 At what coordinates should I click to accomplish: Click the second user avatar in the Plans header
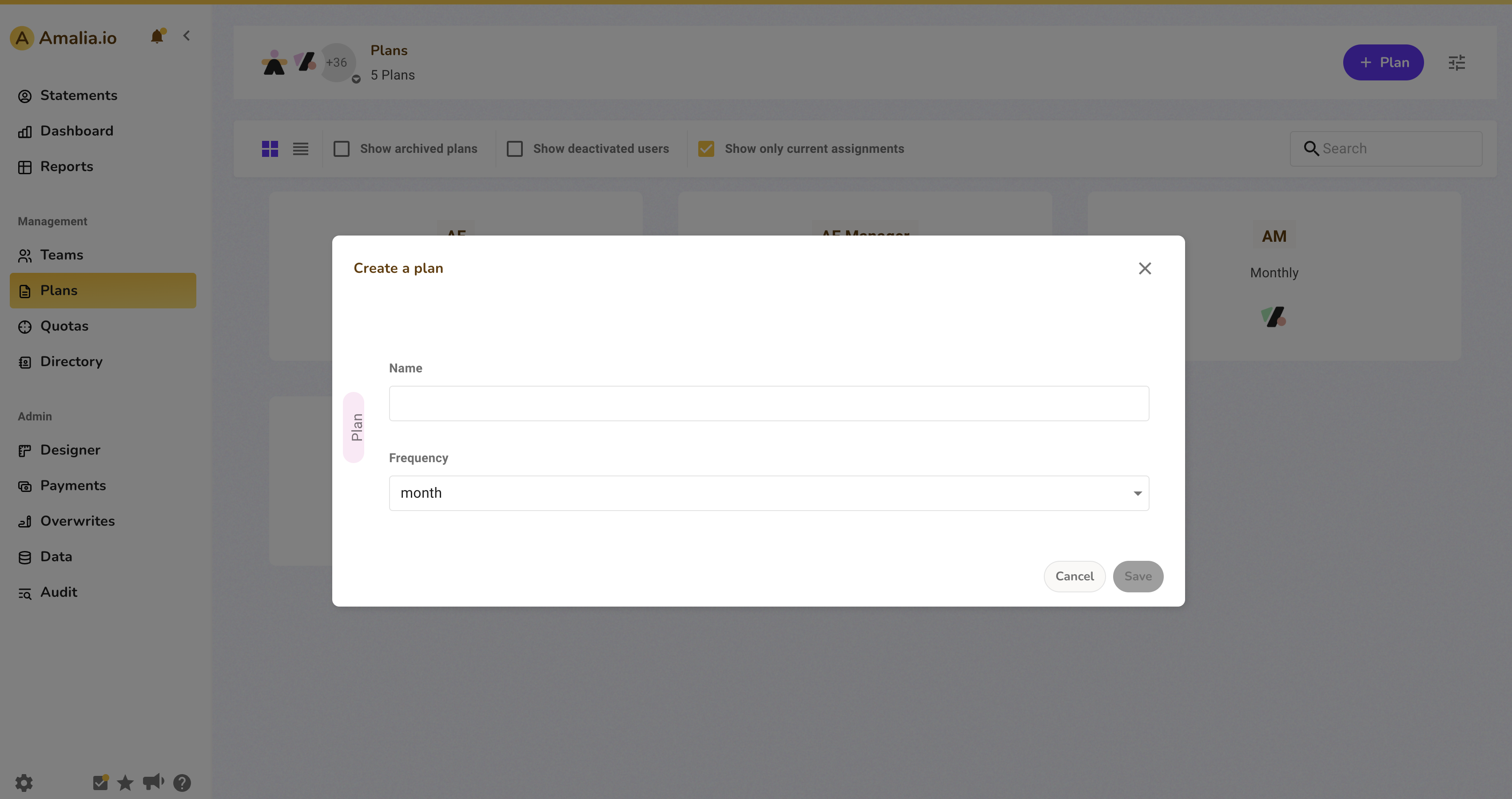click(x=306, y=62)
